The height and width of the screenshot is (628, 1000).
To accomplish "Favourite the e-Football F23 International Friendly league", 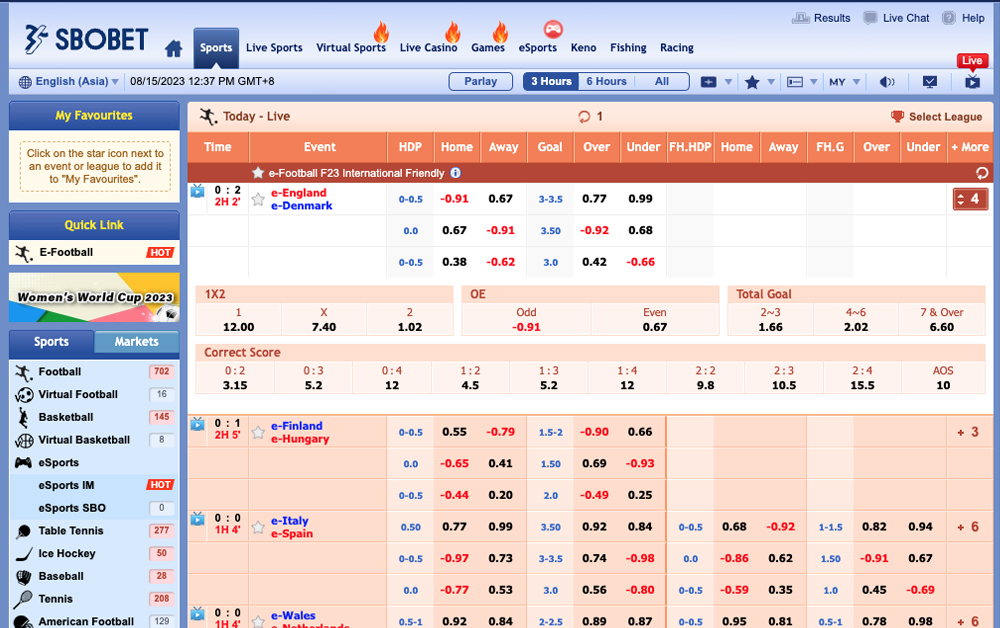I will coord(258,173).
